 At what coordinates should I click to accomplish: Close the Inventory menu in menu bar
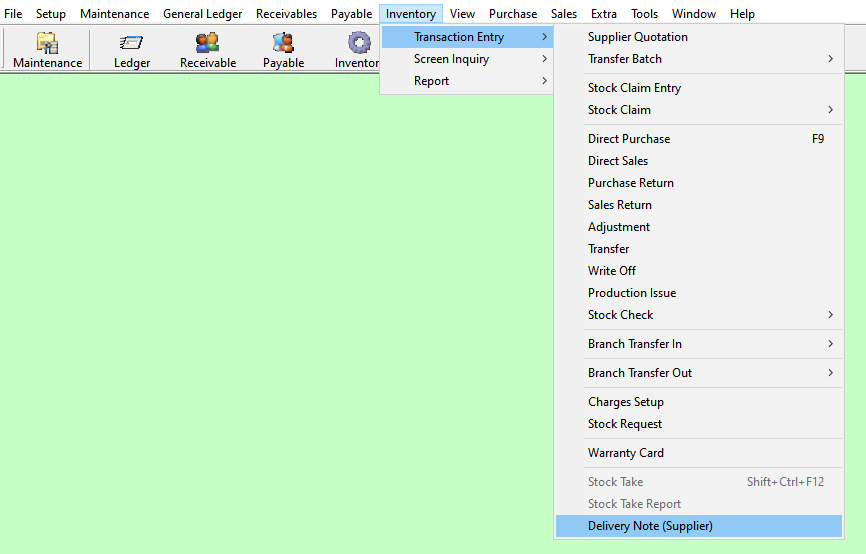click(410, 14)
